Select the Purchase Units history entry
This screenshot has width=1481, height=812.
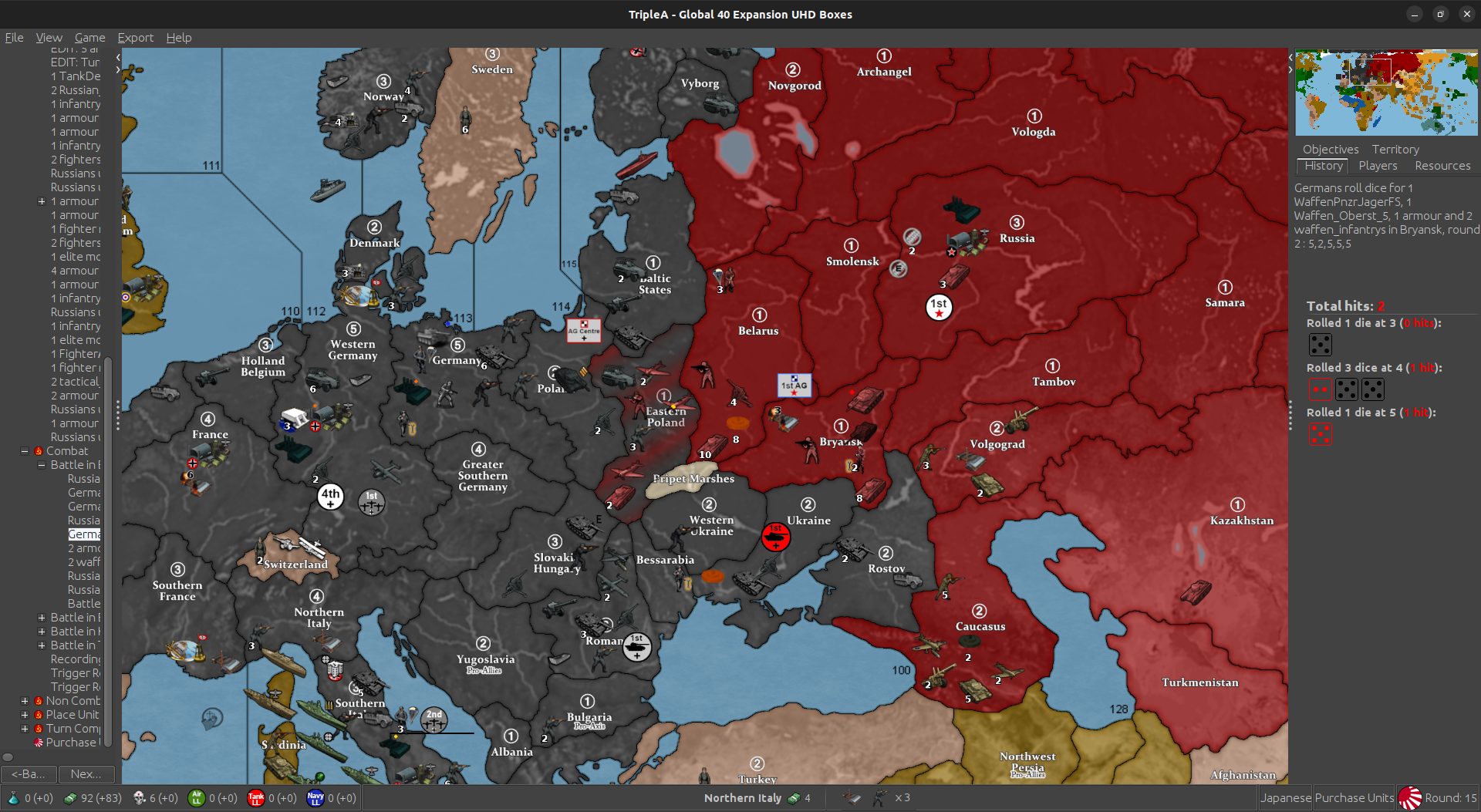pyautogui.click(x=71, y=743)
